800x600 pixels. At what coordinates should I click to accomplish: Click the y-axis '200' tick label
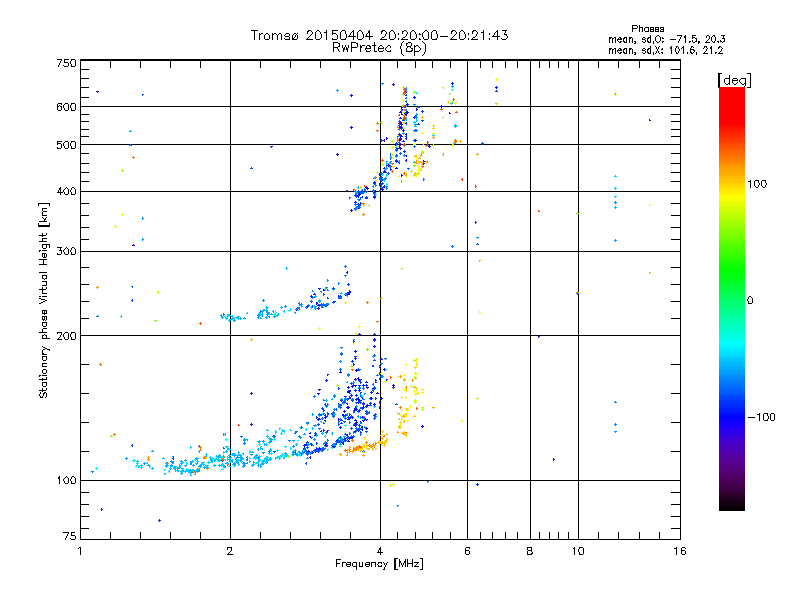click(67, 336)
